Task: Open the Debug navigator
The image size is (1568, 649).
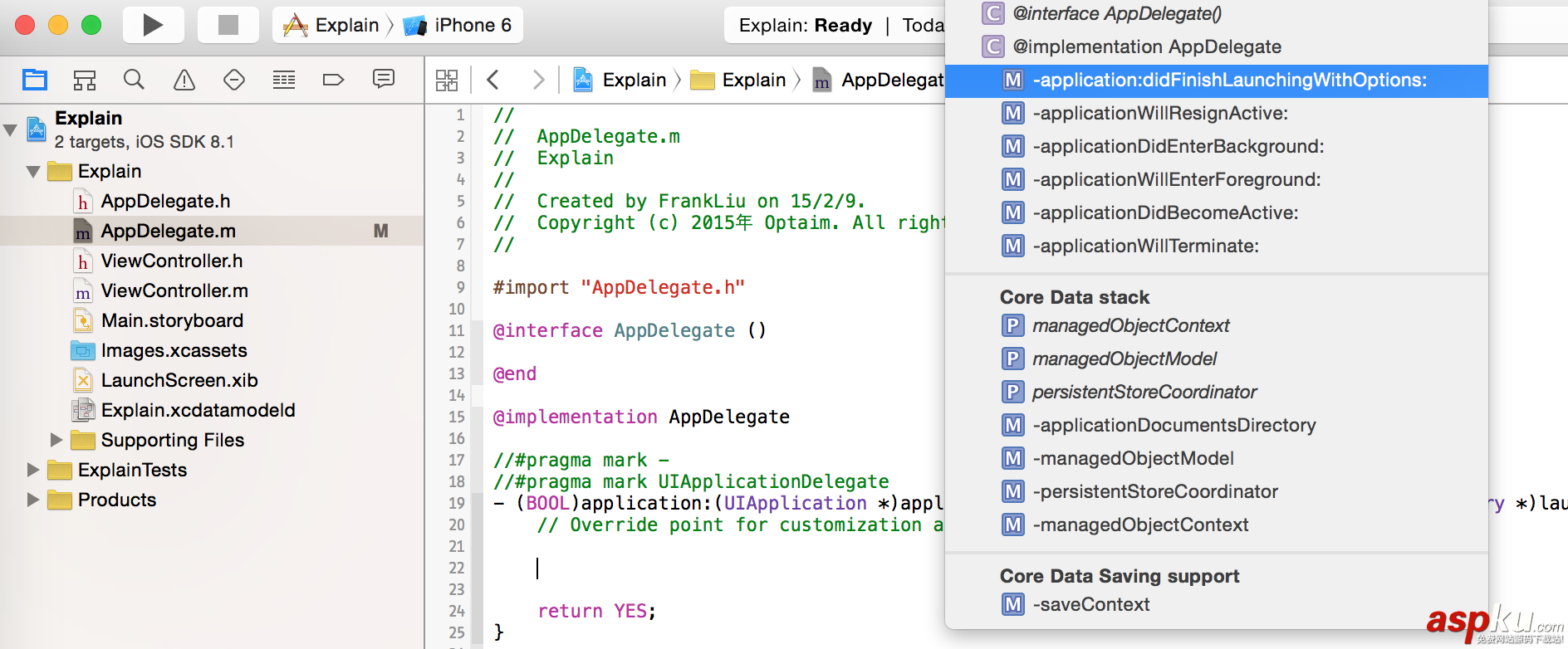Action: point(284,80)
